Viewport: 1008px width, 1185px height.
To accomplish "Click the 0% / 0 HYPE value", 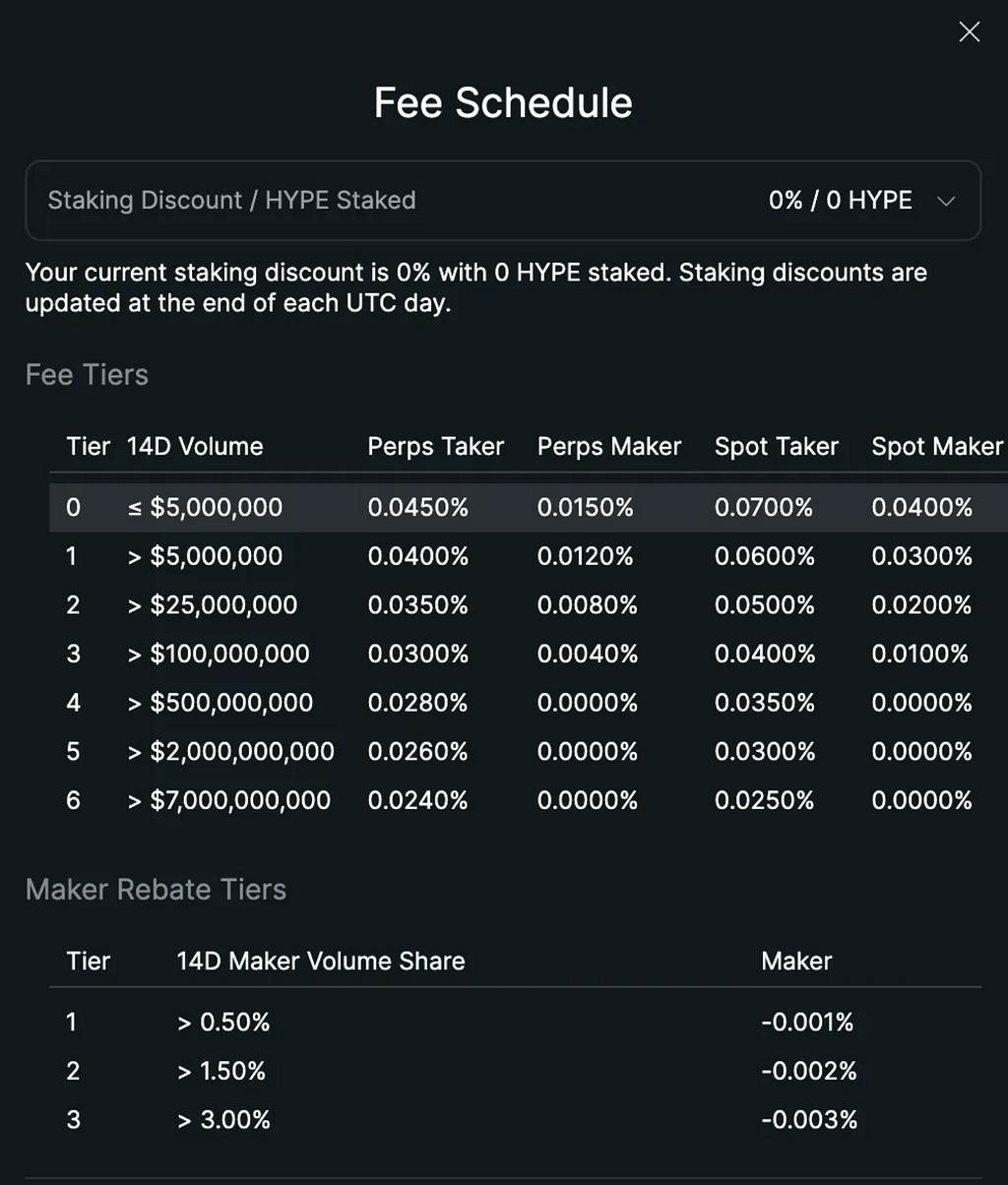I will (x=841, y=200).
